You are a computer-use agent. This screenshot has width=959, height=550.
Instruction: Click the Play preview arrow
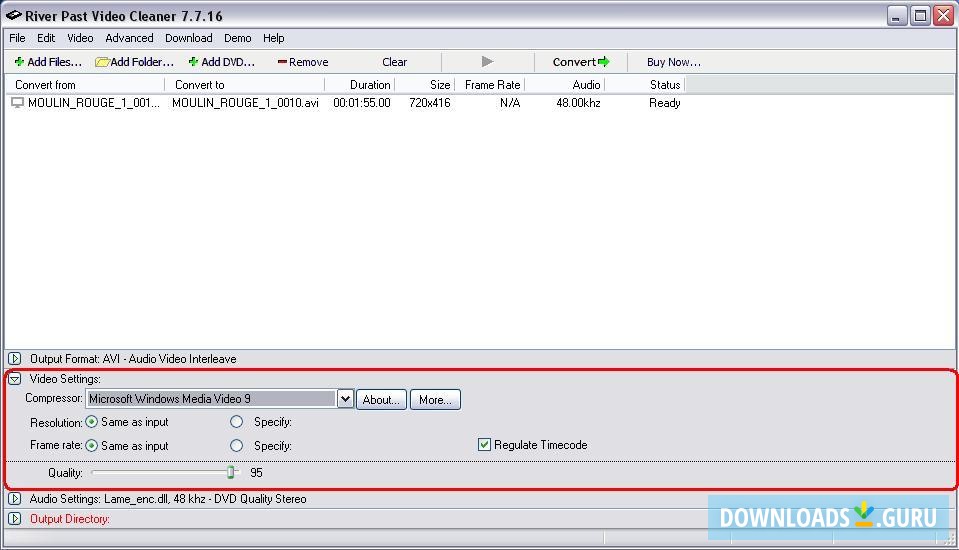coord(487,61)
